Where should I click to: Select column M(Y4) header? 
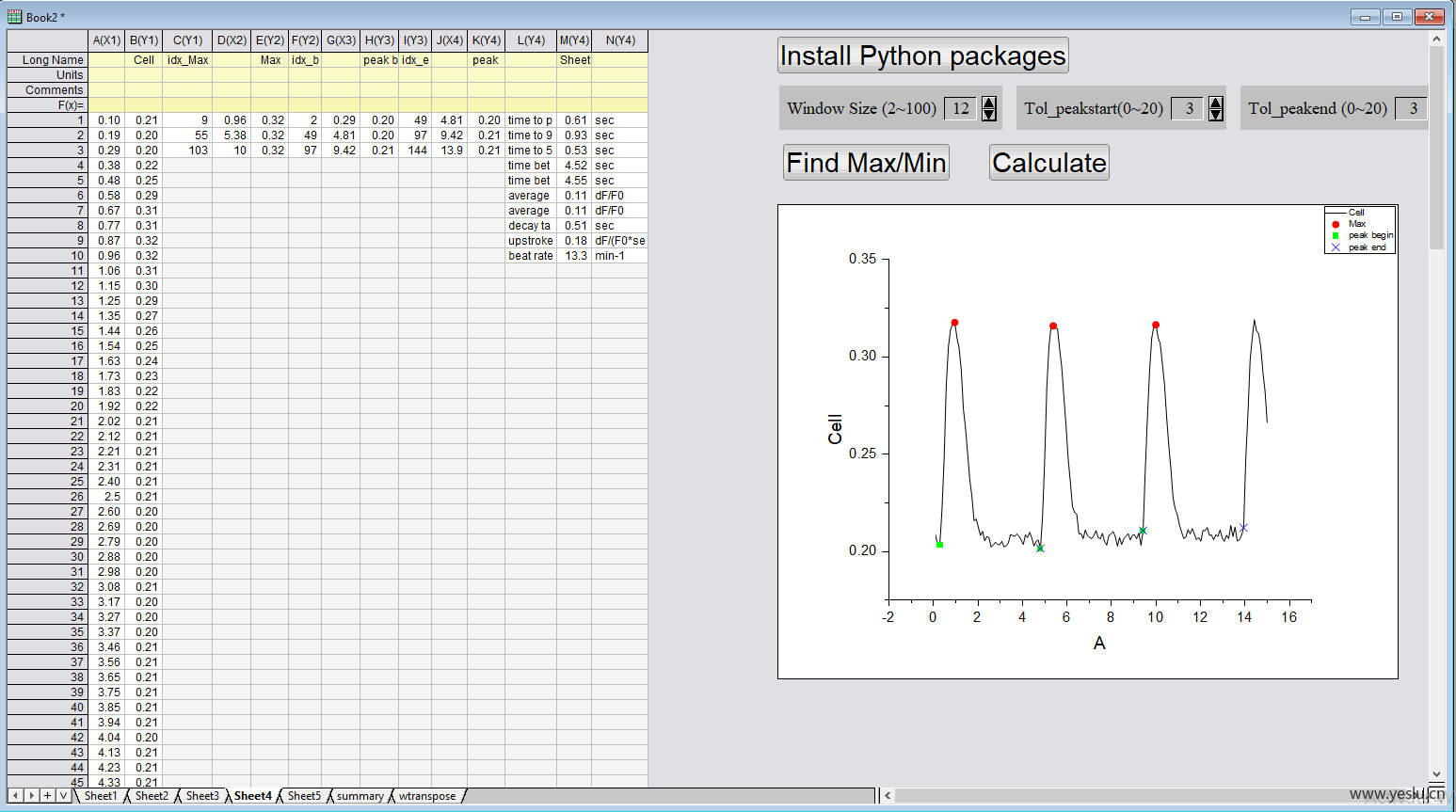574,40
